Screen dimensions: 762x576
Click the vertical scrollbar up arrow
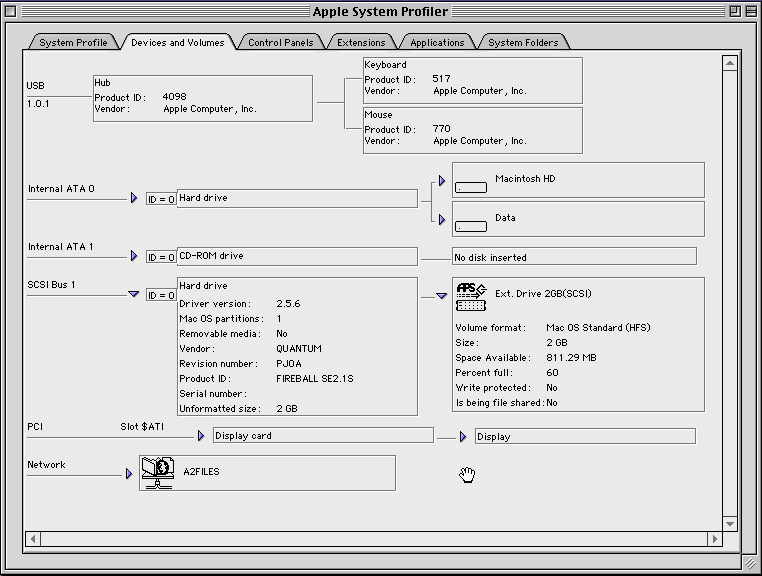pyautogui.click(x=730, y=63)
